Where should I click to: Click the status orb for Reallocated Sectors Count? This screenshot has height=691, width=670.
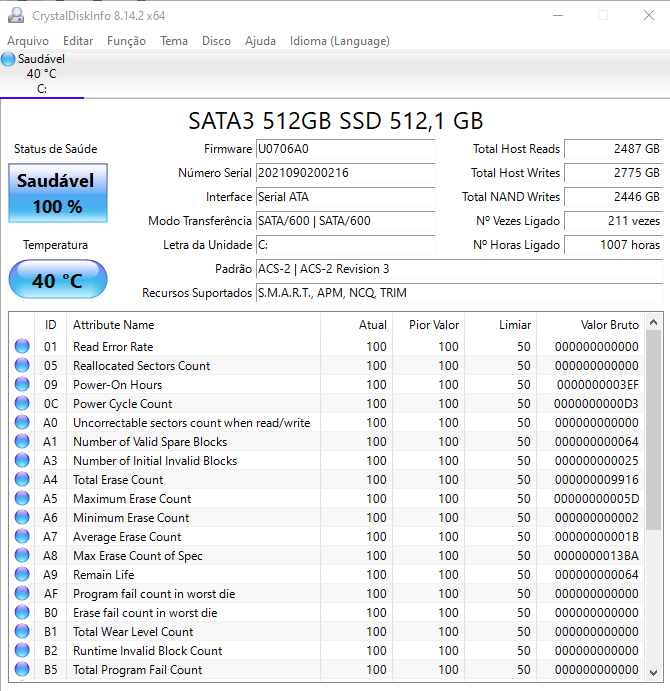pyautogui.click(x=22, y=365)
